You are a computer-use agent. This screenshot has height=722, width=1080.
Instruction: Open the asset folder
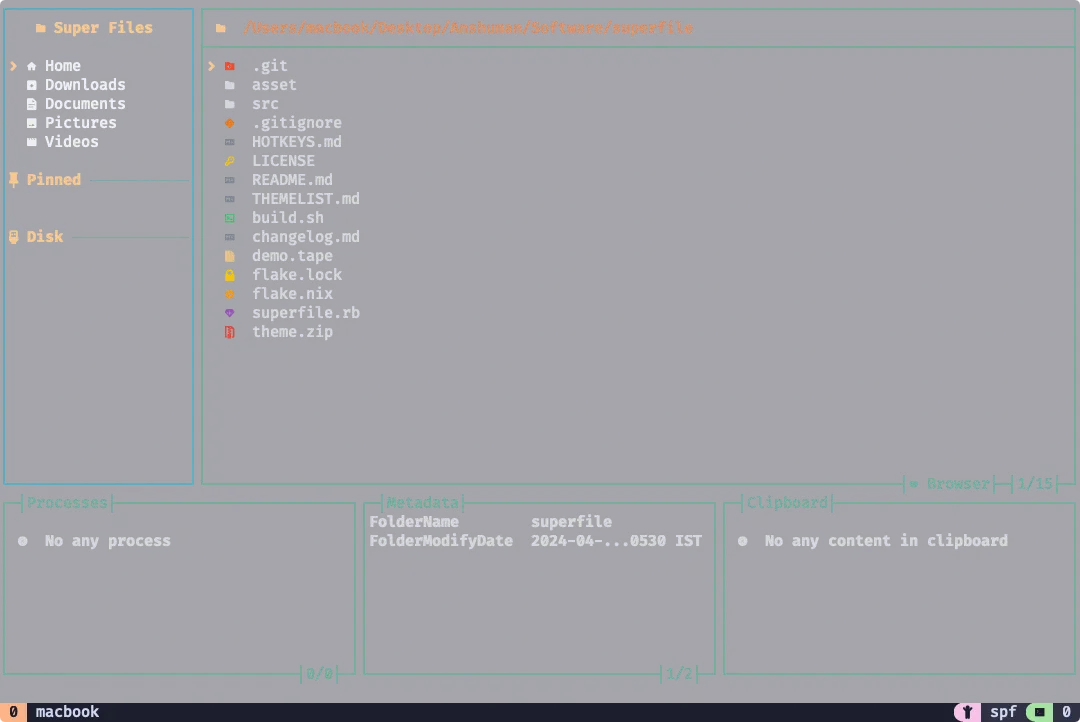coord(273,85)
